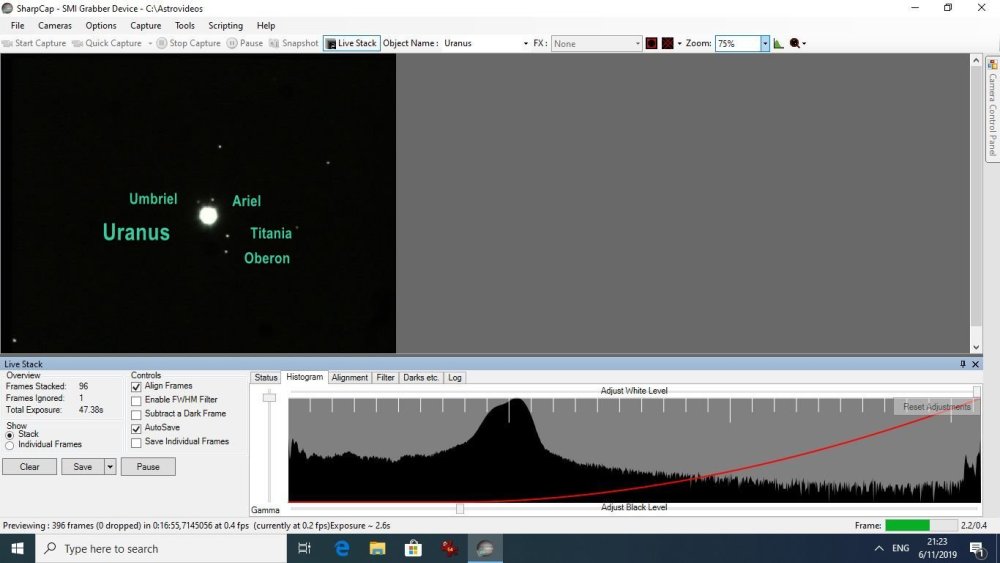The image size is (1000, 563).
Task: Open the image histogram toolbar icon
Action: 778,44
